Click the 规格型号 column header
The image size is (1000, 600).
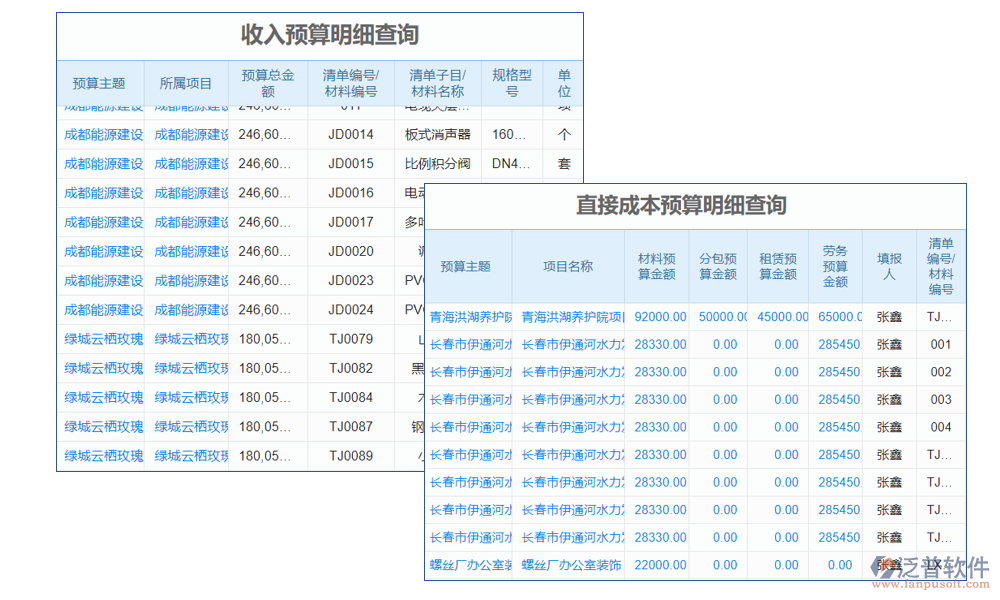[x=512, y=83]
